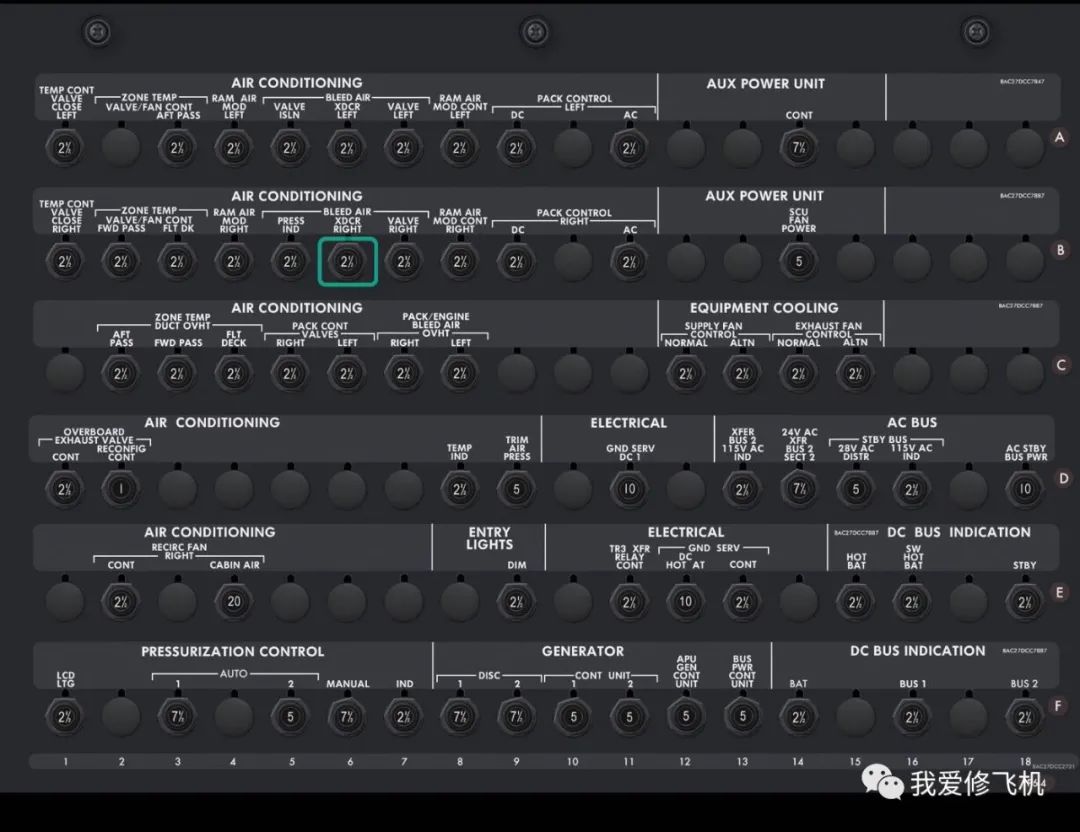Click the RECIRC FAN CABIN AIR 20 breaker
Screen dimensions: 1080x832
[x=234, y=601]
